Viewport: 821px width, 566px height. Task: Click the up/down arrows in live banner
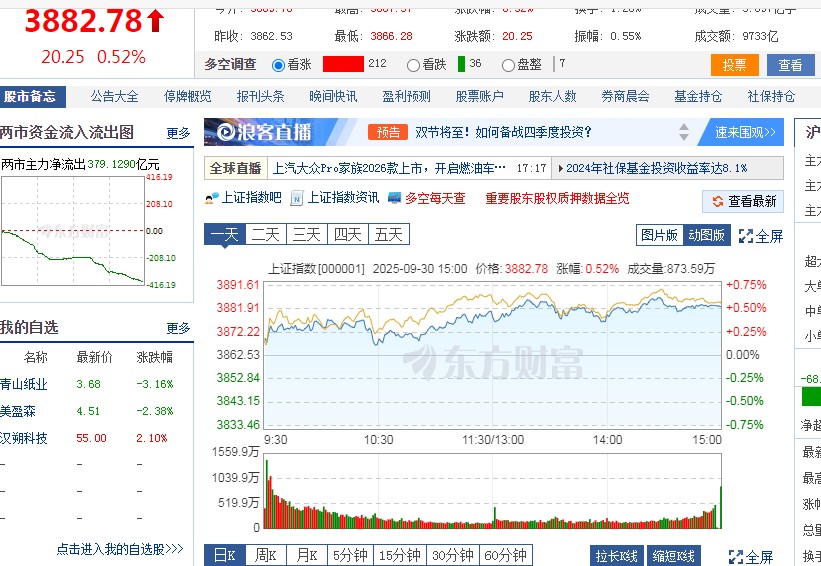(x=684, y=132)
